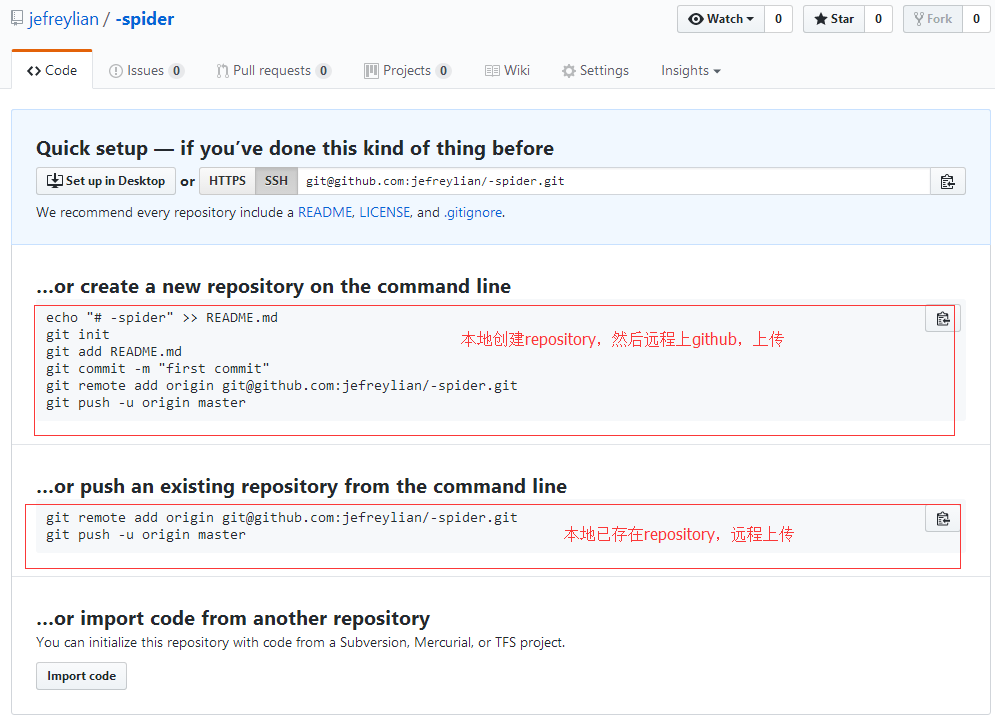
Task: Click the 'git add README.md' line
Action: pos(114,352)
